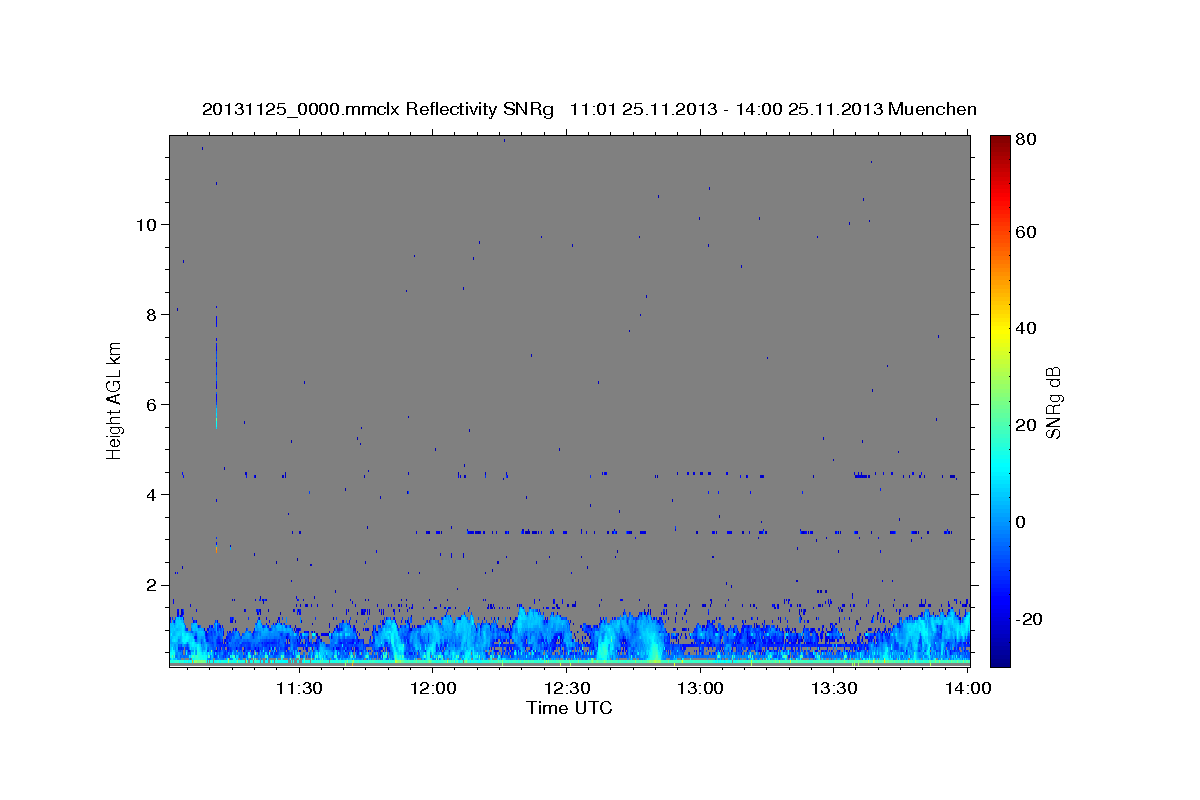Click the height tick label 4
This screenshot has height=800, width=1200.
pos(149,494)
